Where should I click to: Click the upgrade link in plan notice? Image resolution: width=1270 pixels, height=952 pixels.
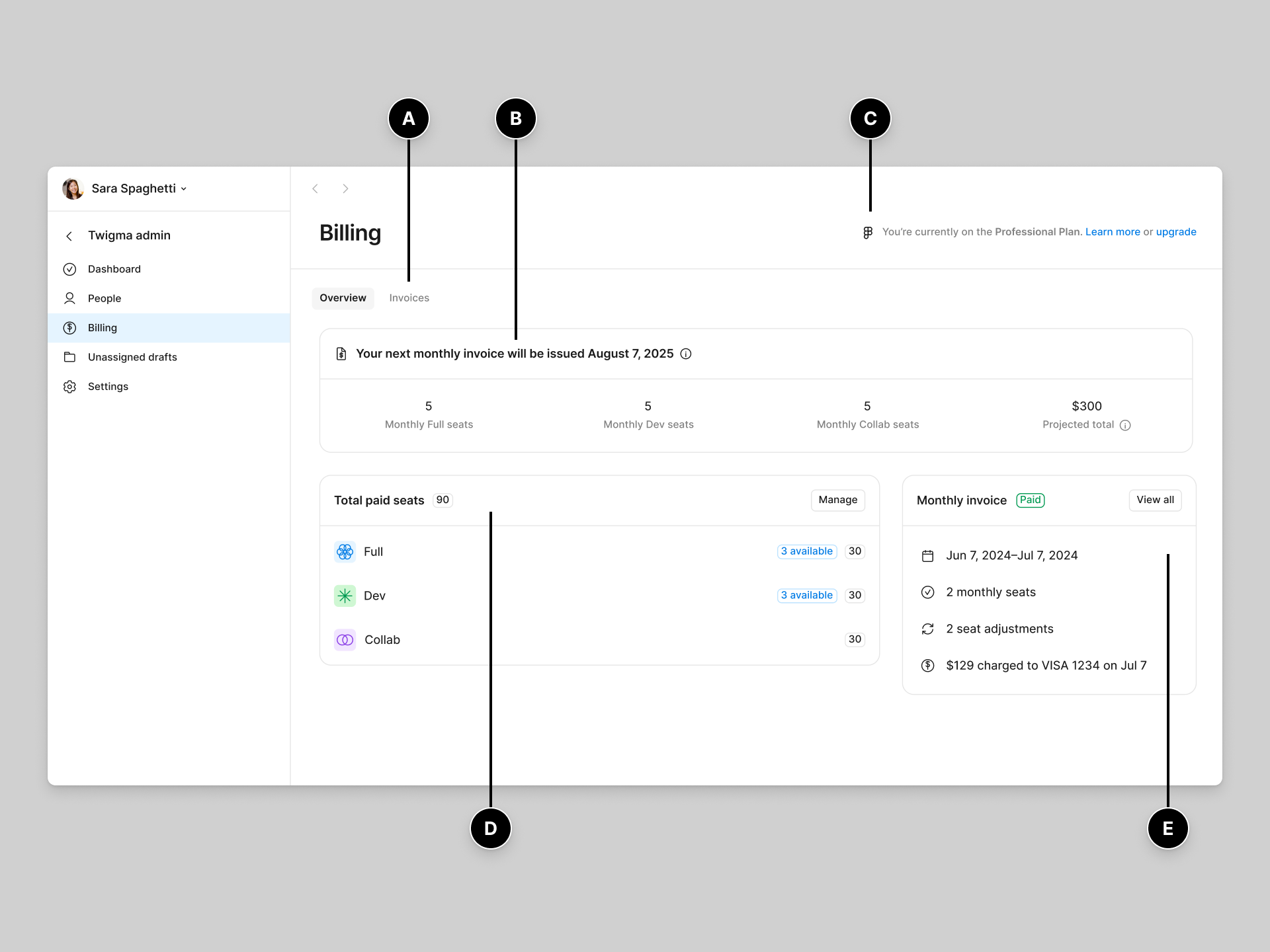1177,232
